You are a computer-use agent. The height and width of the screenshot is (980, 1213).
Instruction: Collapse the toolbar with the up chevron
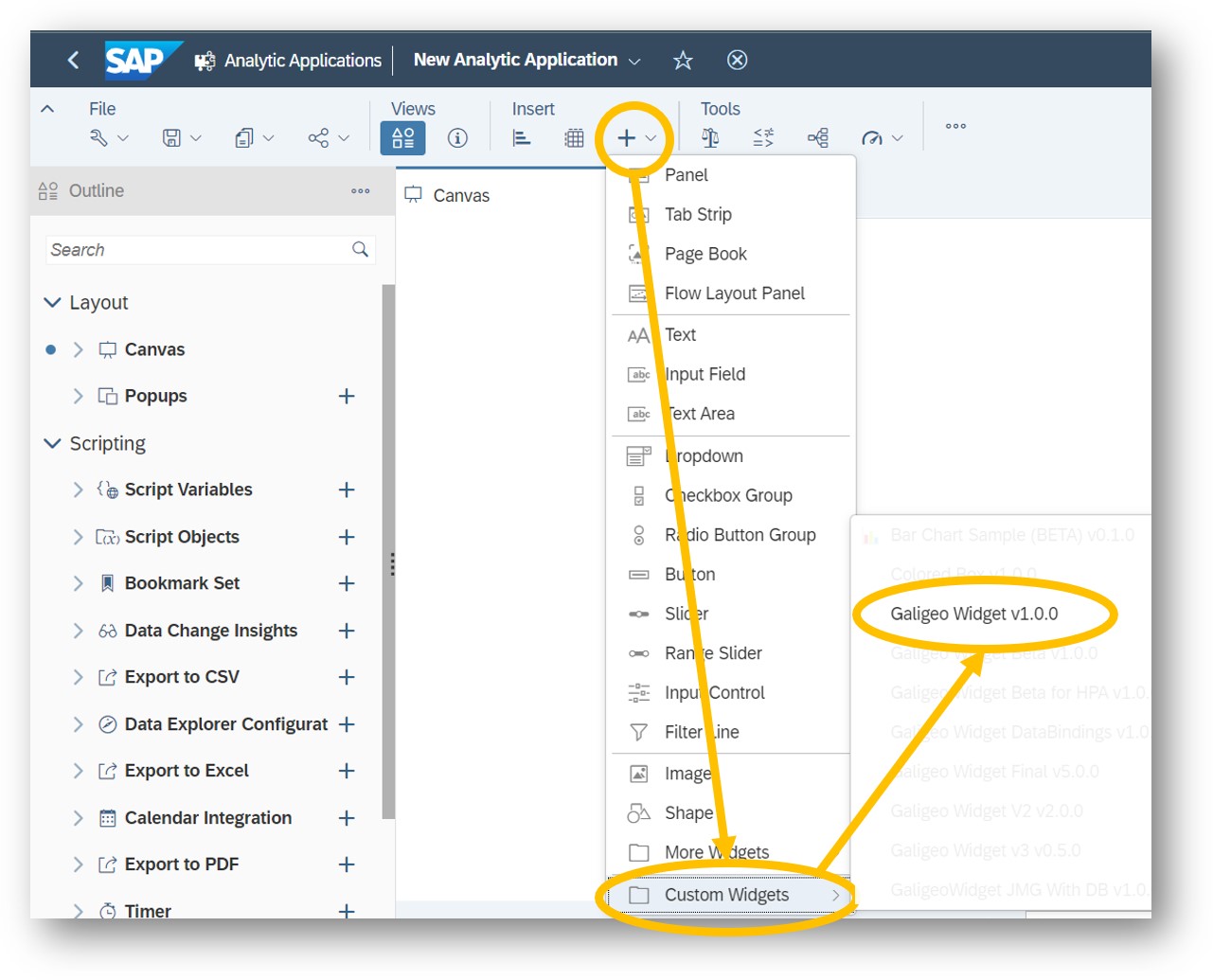[x=47, y=109]
